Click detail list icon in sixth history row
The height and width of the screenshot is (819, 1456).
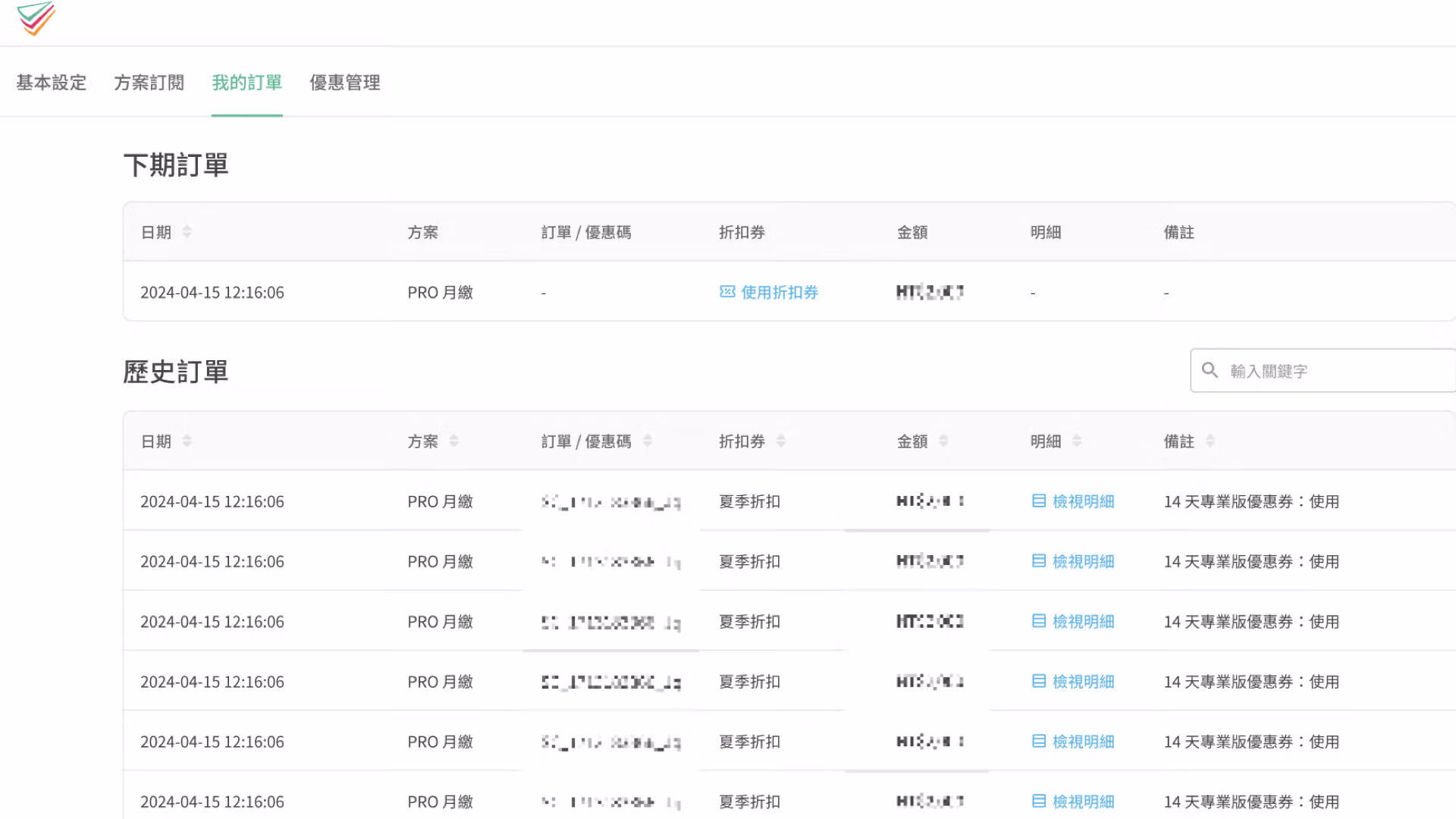click(1039, 801)
